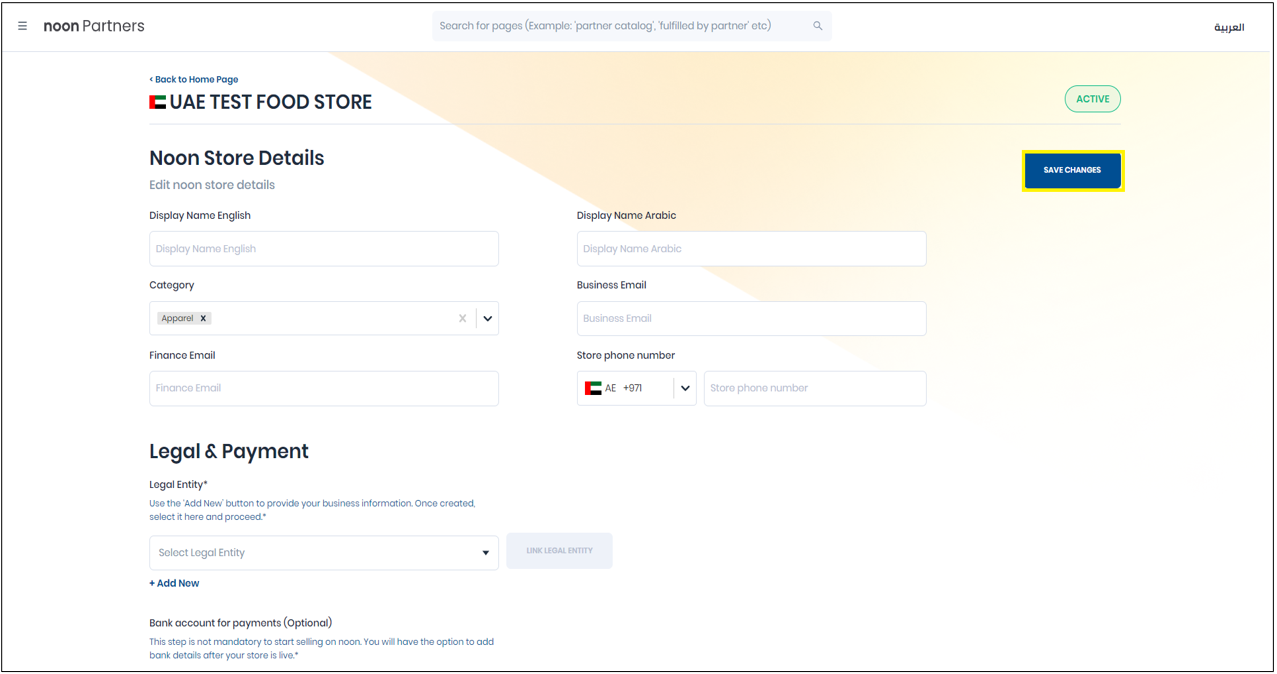This screenshot has width=1277, height=674.
Task: Click the noon Partners logo
Action: 94,26
